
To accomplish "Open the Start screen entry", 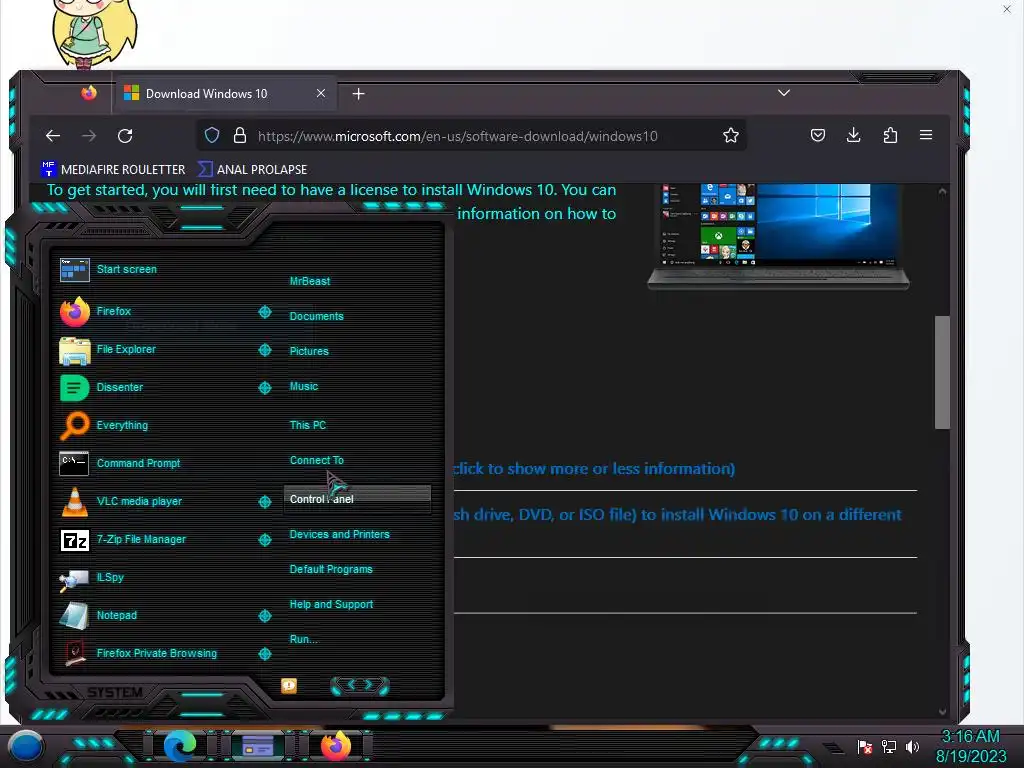I will 127,269.
